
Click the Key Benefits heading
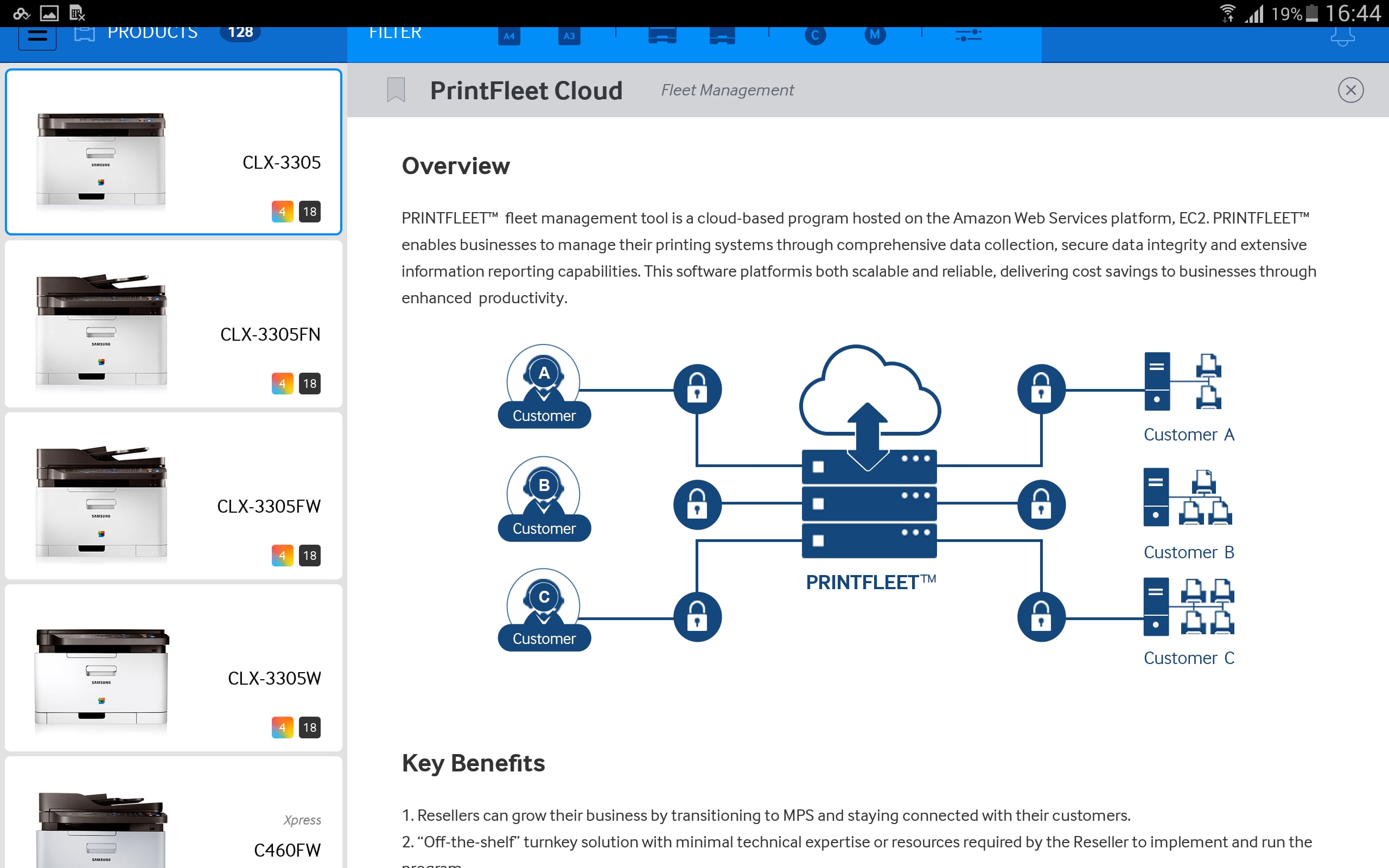[x=474, y=763]
